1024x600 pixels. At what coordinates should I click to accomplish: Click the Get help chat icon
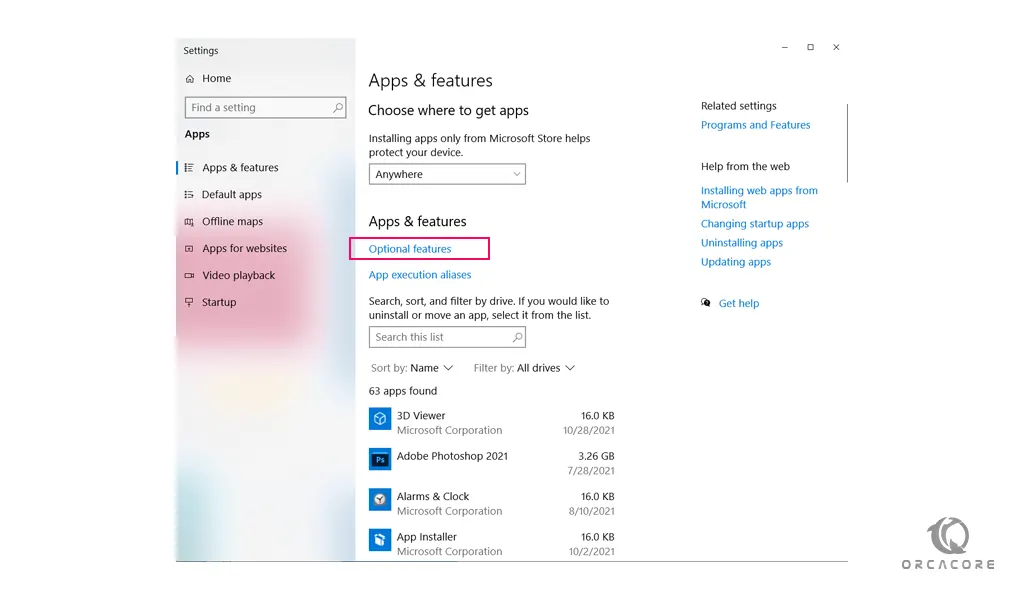click(x=706, y=303)
